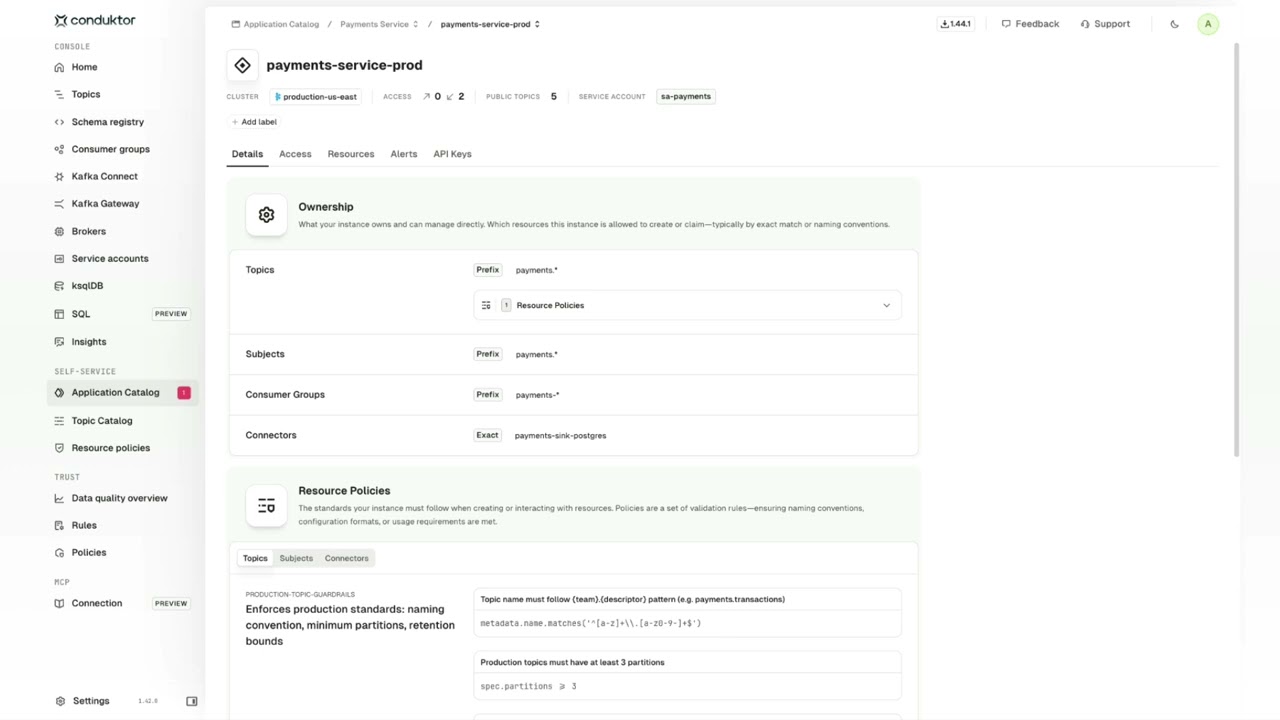Click the Resource Policies section icon

tap(266, 506)
